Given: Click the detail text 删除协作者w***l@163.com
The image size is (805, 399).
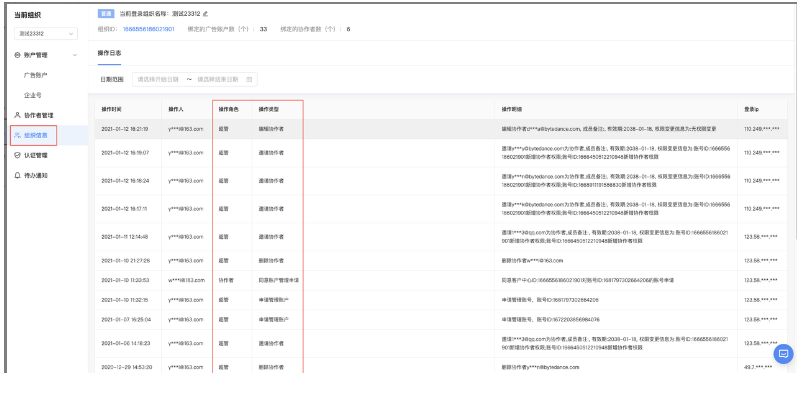Looking at the screenshot, I should (532, 260).
